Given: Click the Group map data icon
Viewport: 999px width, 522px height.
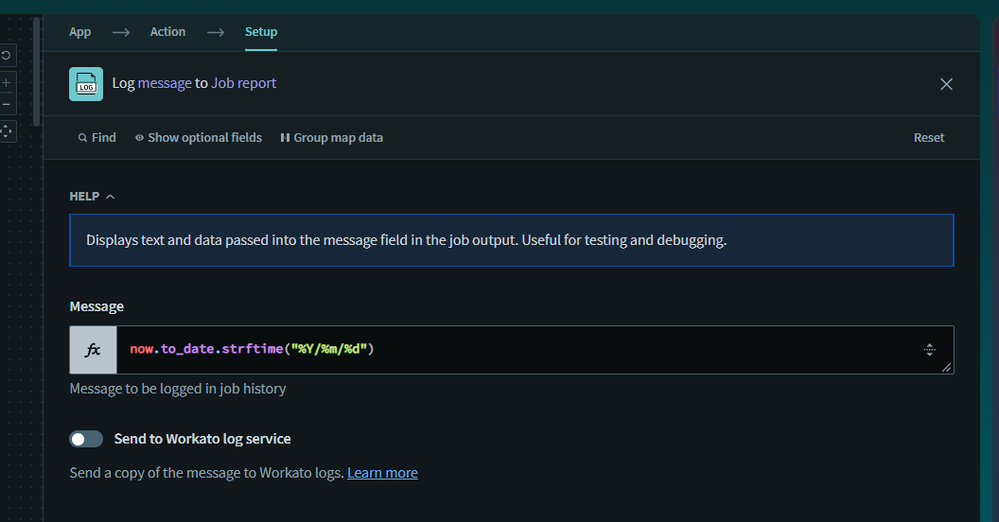Looking at the screenshot, I should click(285, 138).
